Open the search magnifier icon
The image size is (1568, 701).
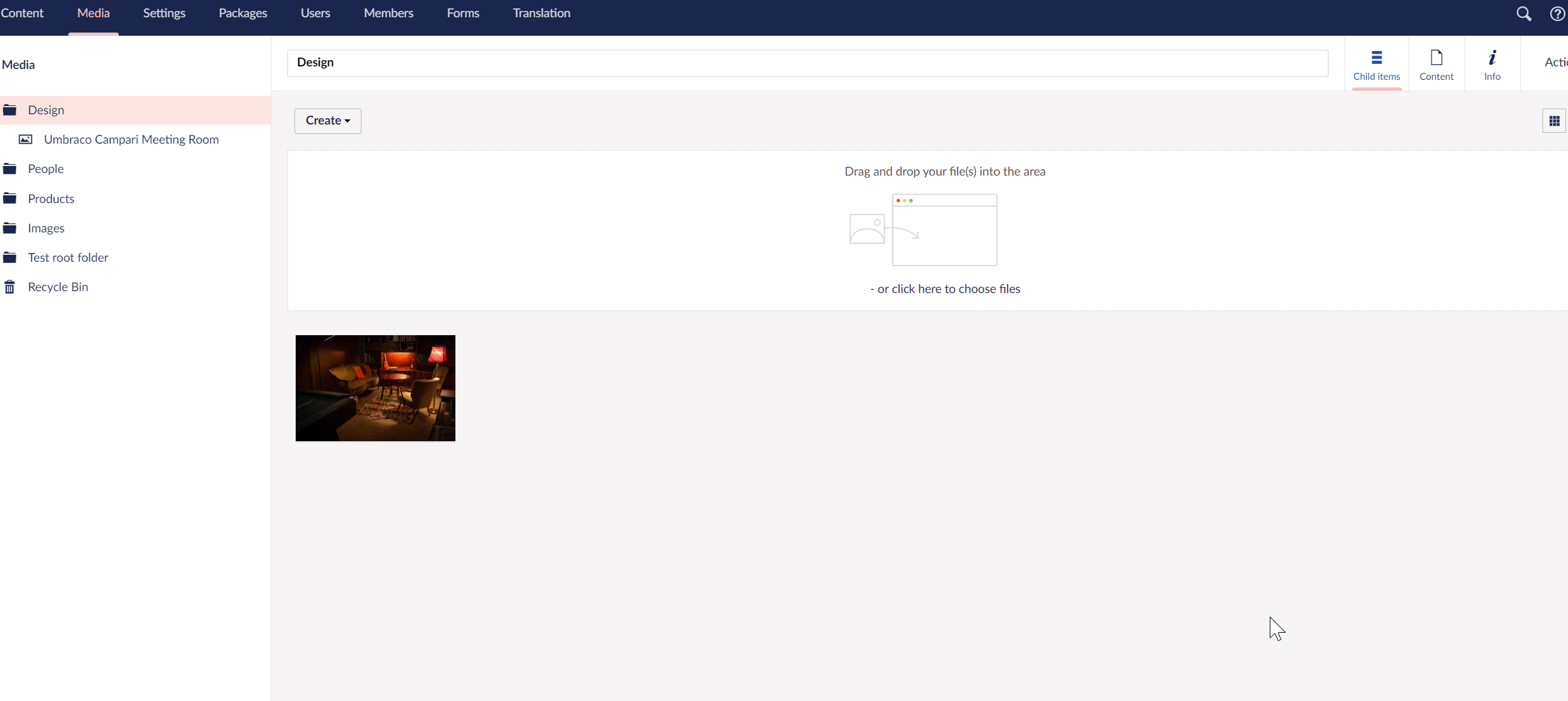point(1523,13)
